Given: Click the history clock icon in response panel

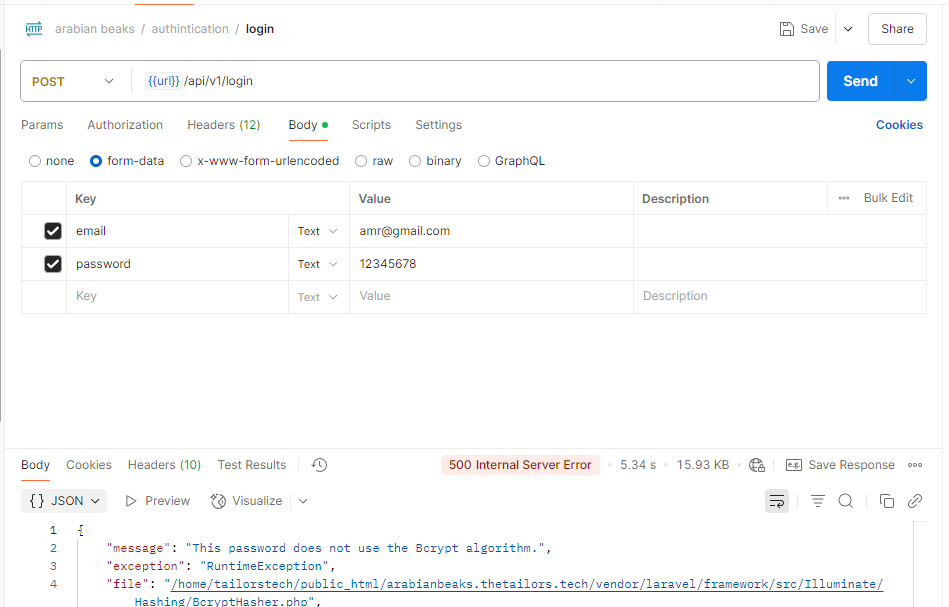Looking at the screenshot, I should tap(319, 465).
